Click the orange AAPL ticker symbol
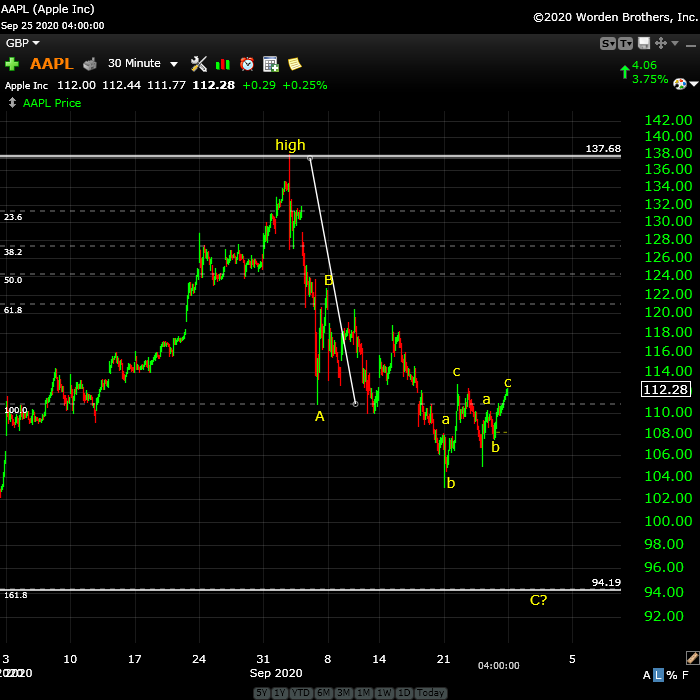The width and height of the screenshot is (700, 700). (52, 63)
